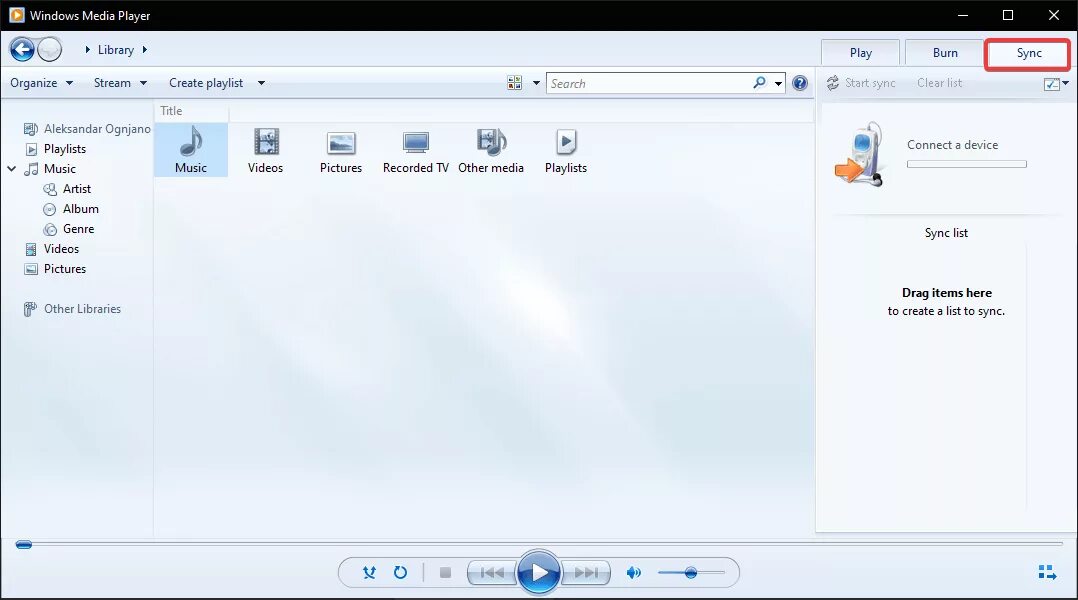Click Create playlist

(x=206, y=82)
